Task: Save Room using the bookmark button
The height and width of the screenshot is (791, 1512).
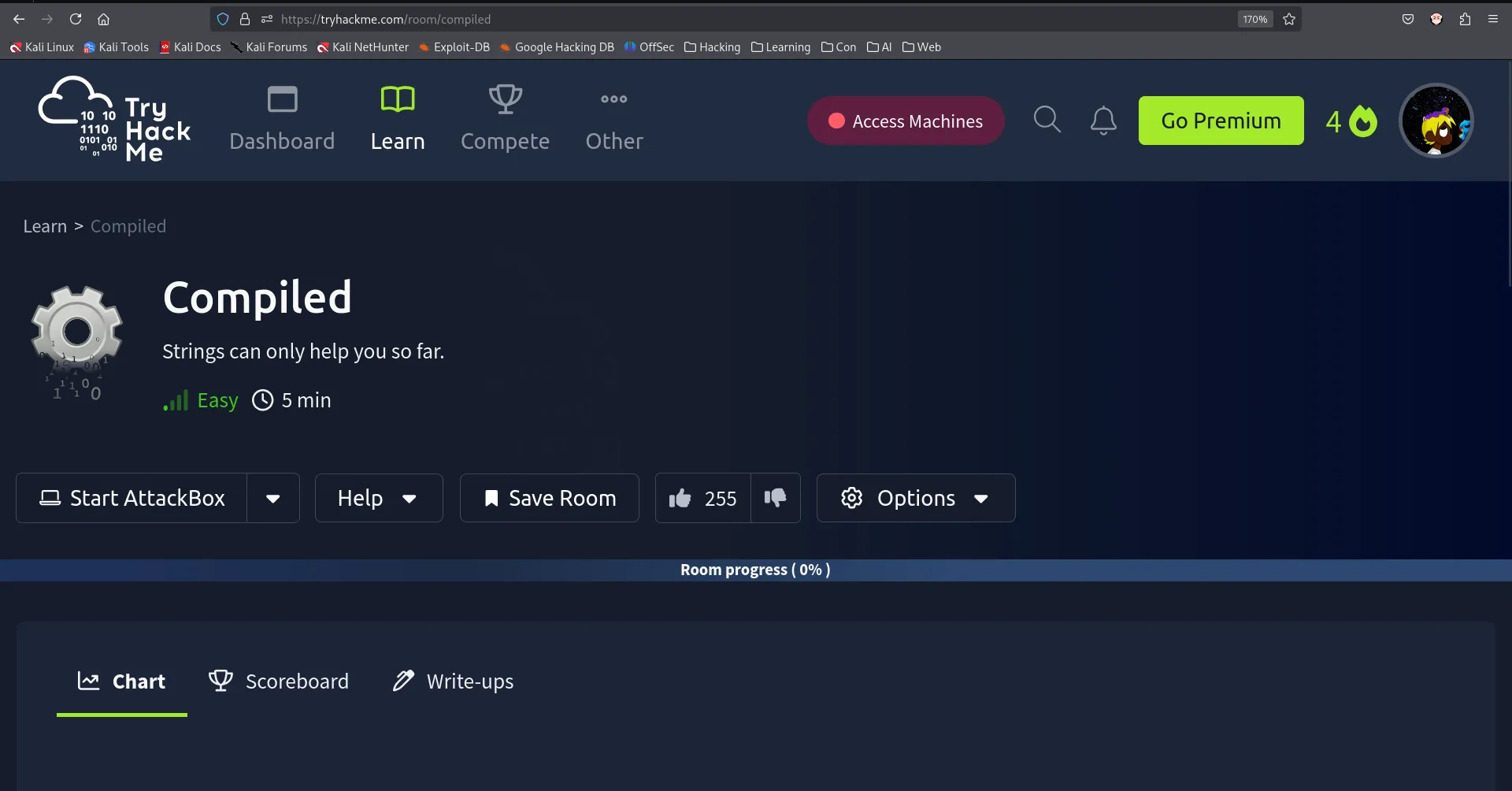Action: (x=549, y=498)
